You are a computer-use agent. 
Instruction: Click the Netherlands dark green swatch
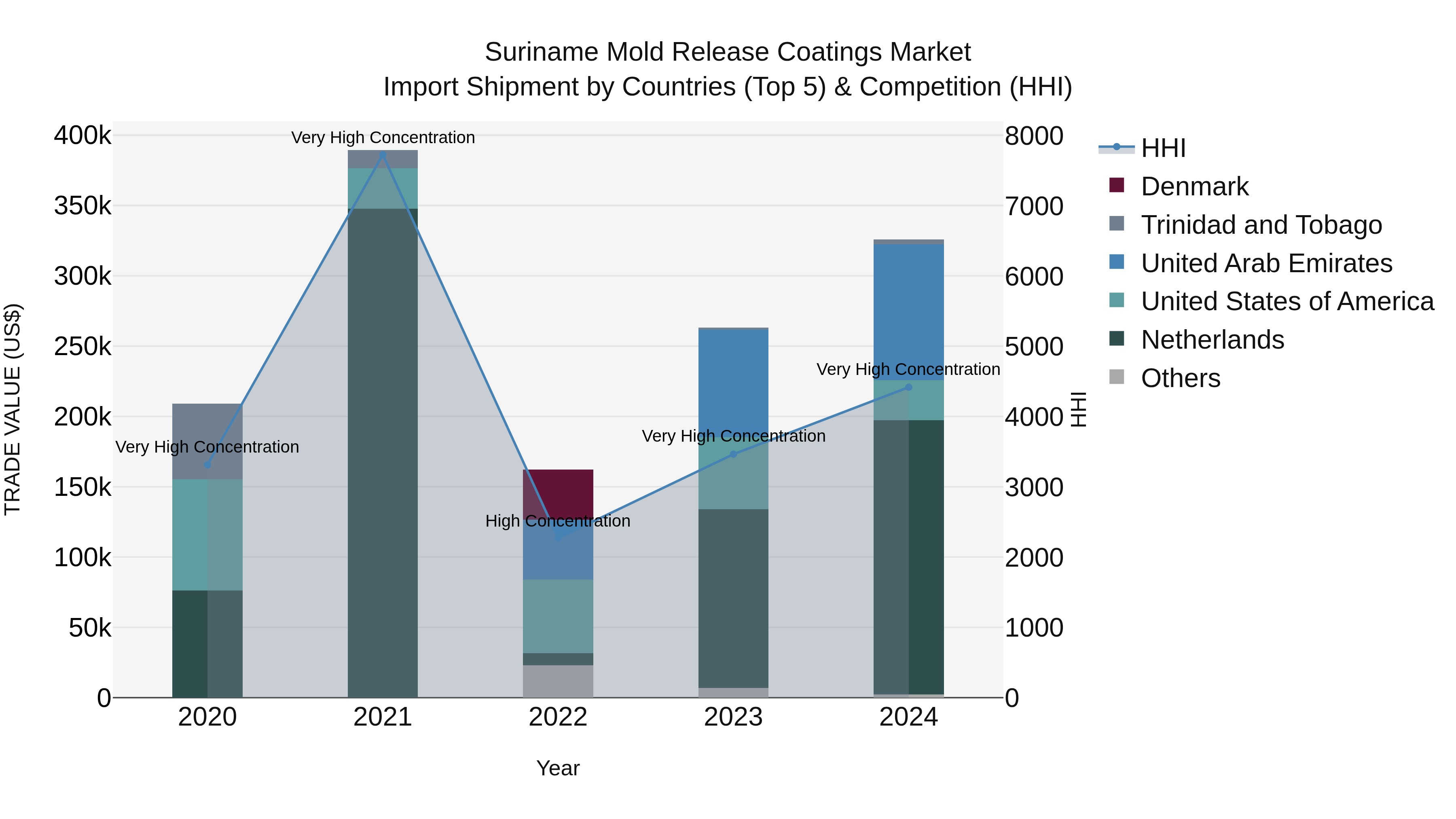(1117, 339)
